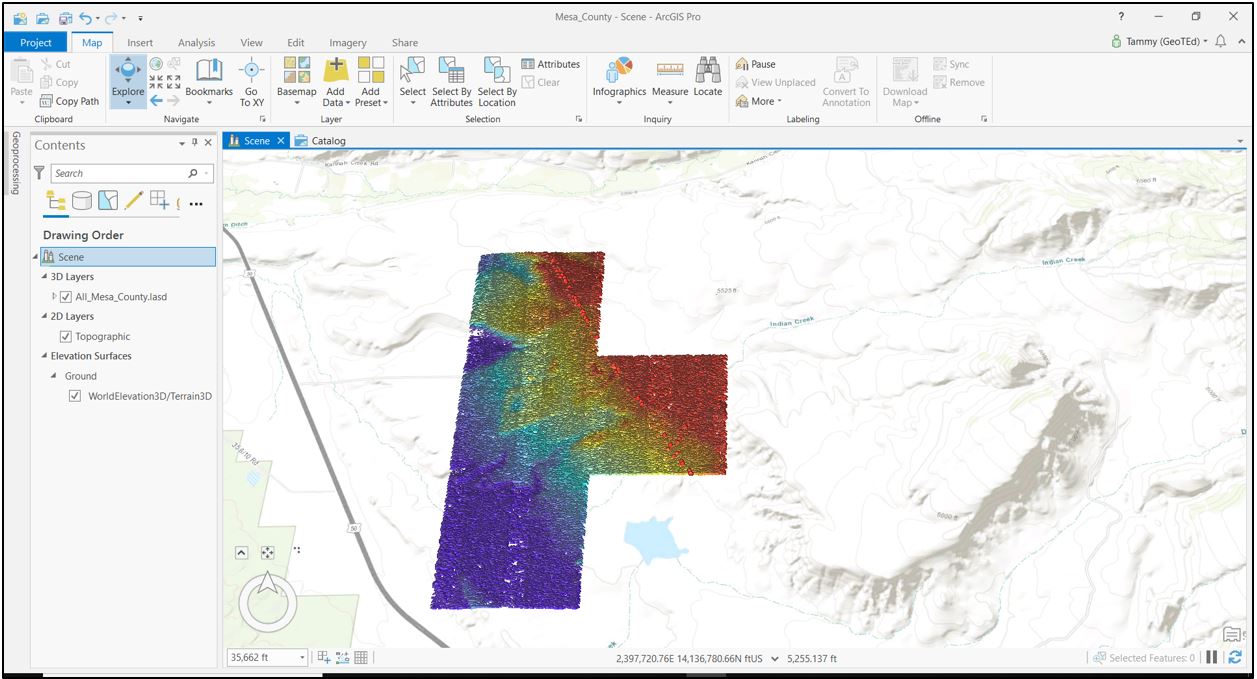
Task: Open the scene scale dropdown
Action: point(303,658)
